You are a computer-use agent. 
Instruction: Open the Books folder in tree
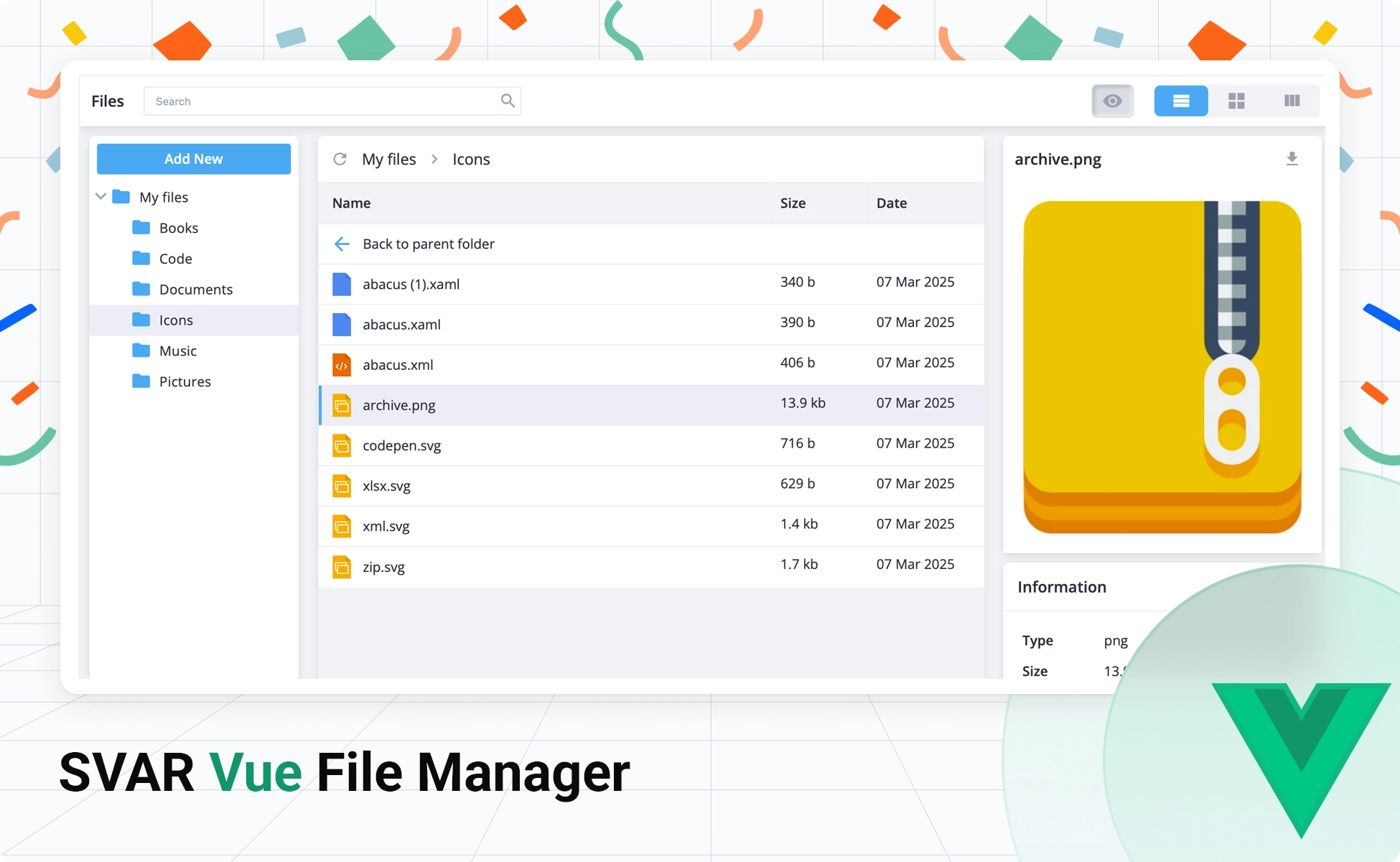pyautogui.click(x=179, y=228)
